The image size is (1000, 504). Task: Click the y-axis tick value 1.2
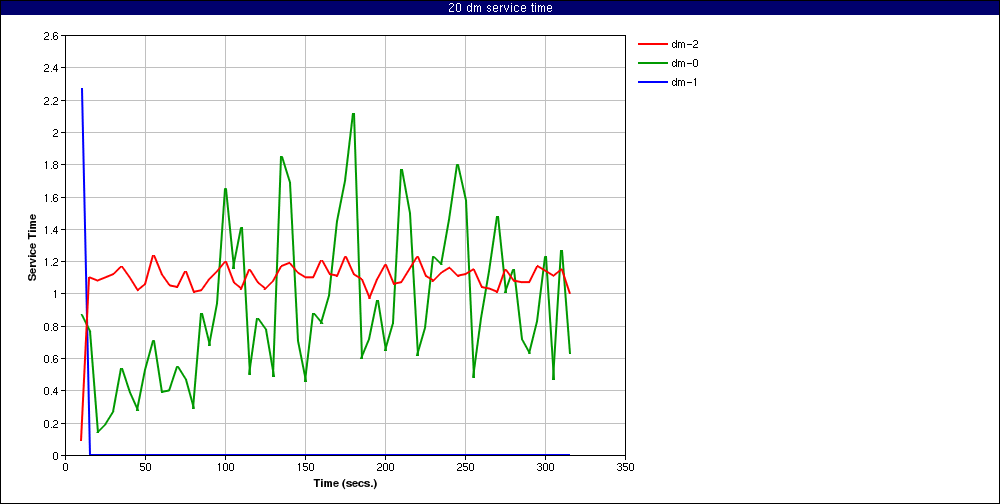(x=52, y=262)
